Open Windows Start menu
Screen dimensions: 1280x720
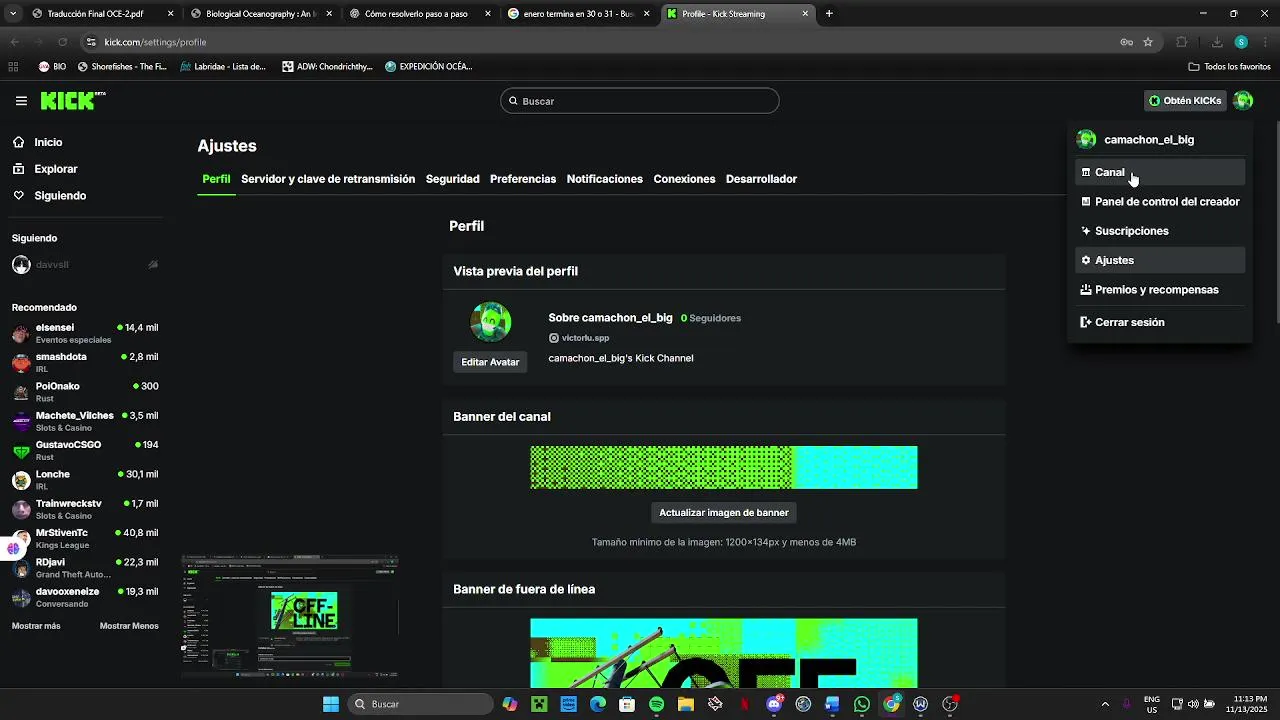click(x=330, y=704)
